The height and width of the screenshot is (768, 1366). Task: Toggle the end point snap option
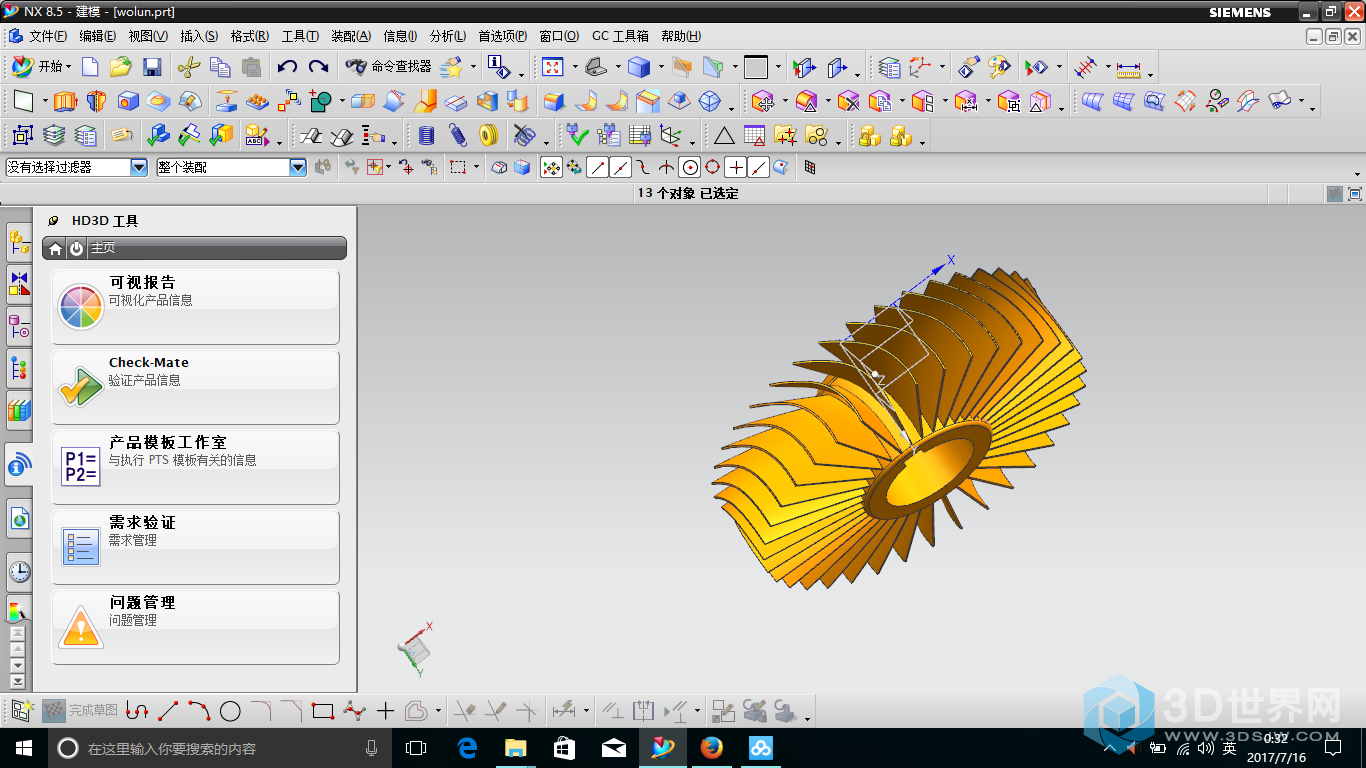tap(597, 168)
